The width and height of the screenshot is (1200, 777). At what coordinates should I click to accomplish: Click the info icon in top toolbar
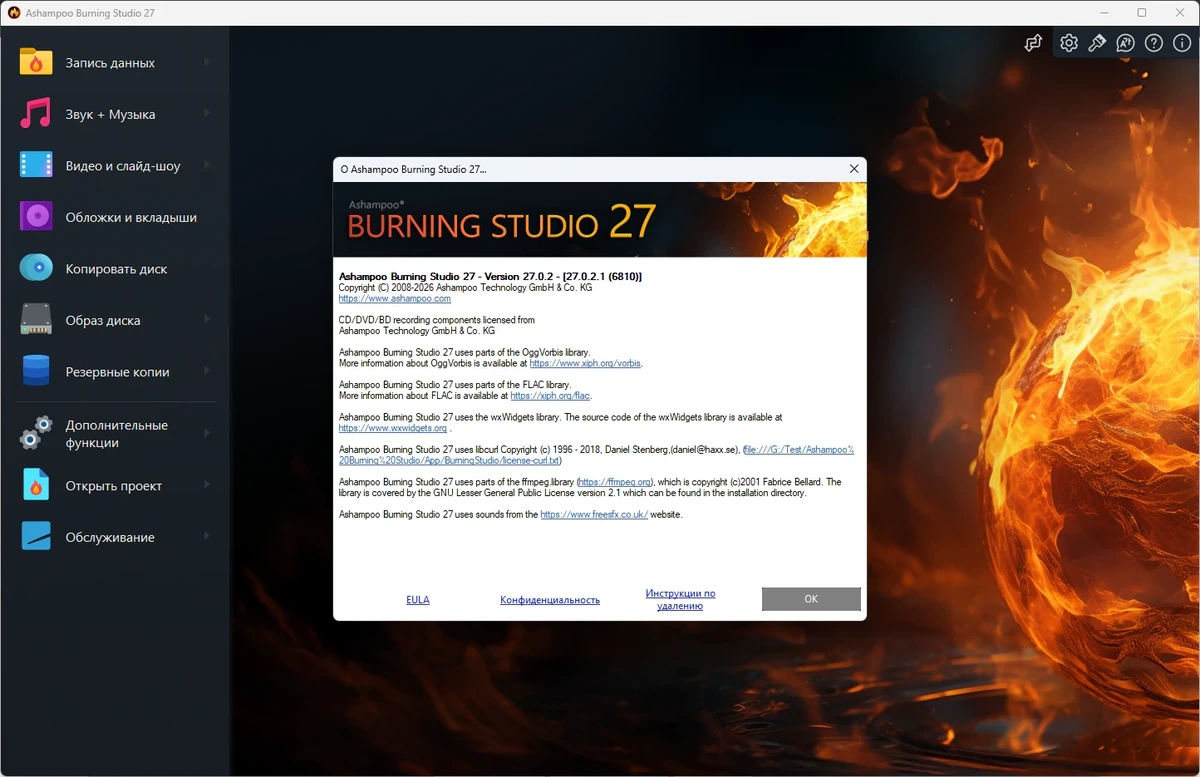point(1182,43)
